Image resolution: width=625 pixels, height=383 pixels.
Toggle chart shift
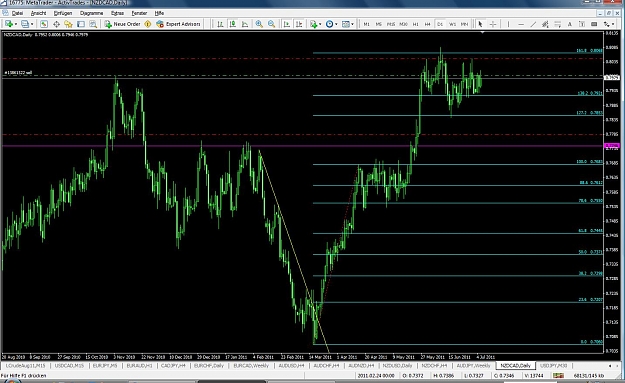(299, 24)
